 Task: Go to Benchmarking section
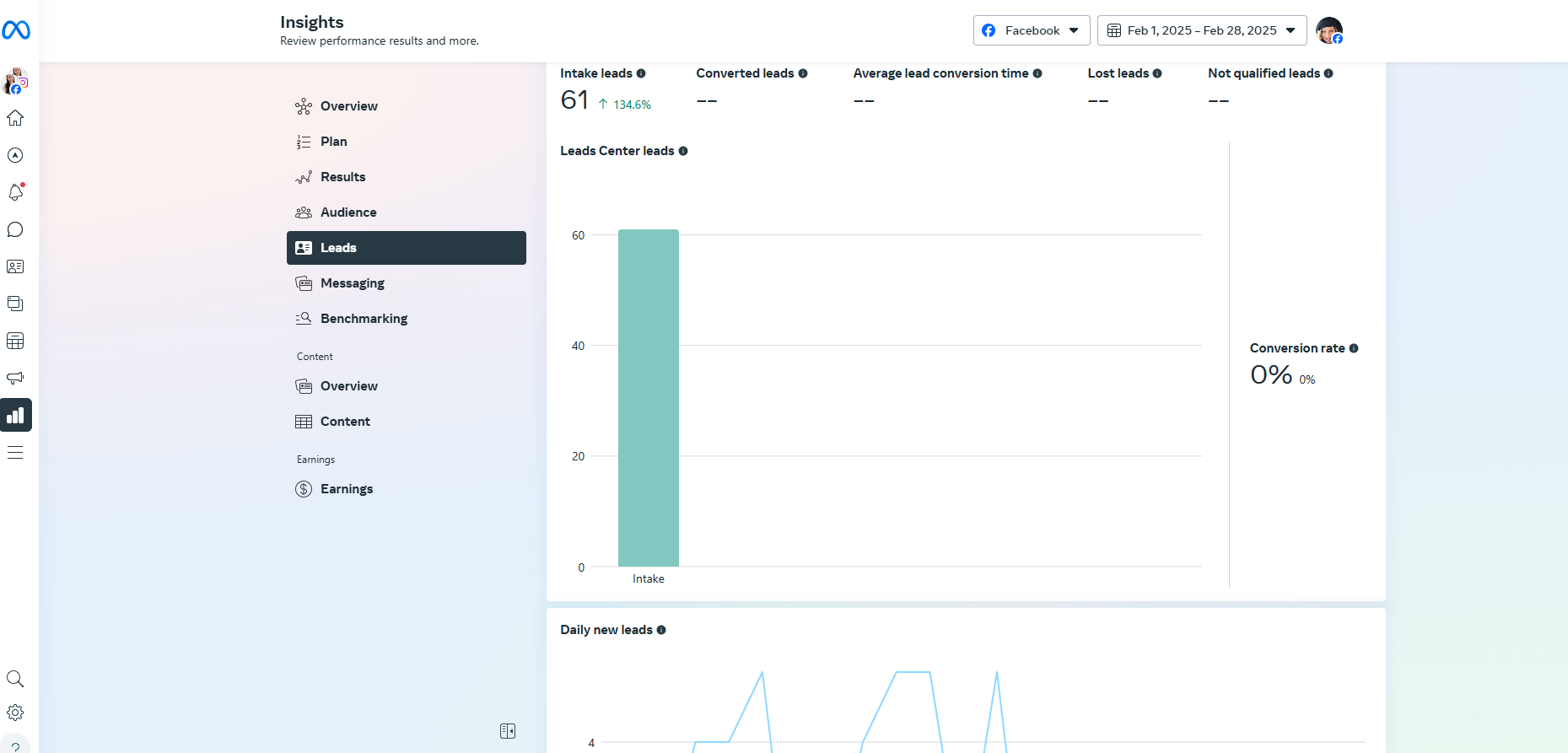pos(364,319)
